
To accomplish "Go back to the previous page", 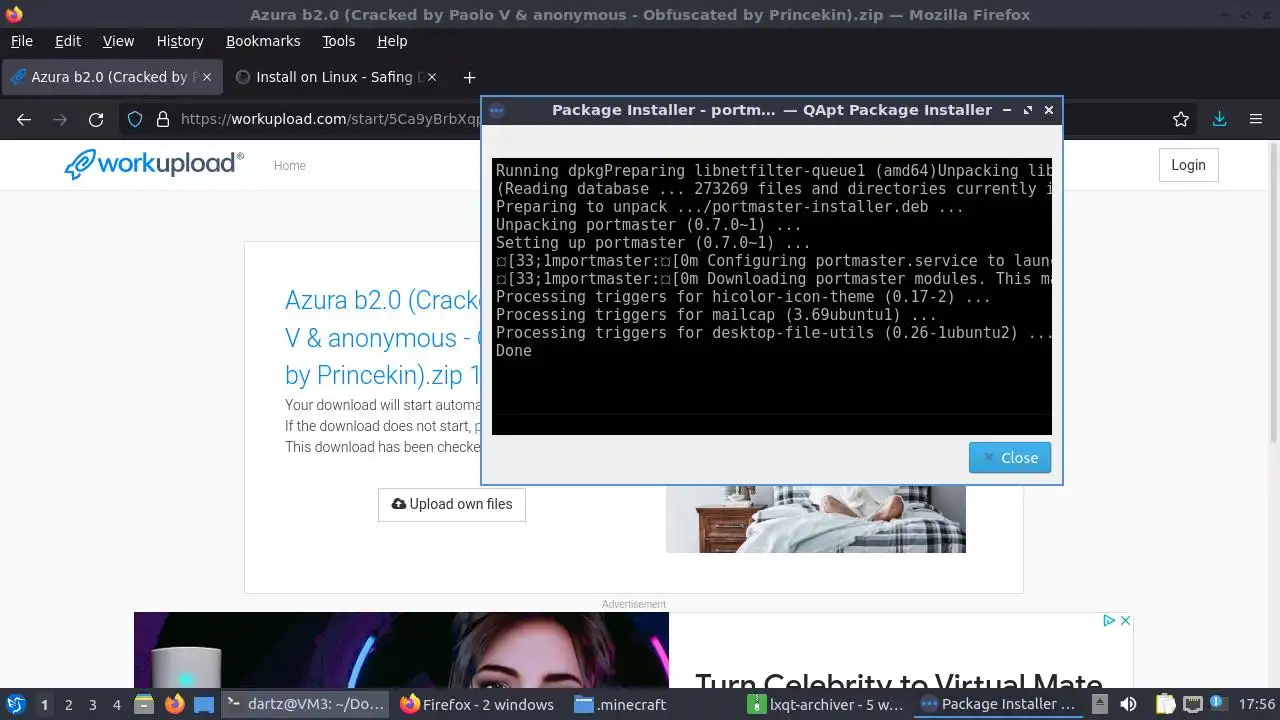I will point(24,119).
